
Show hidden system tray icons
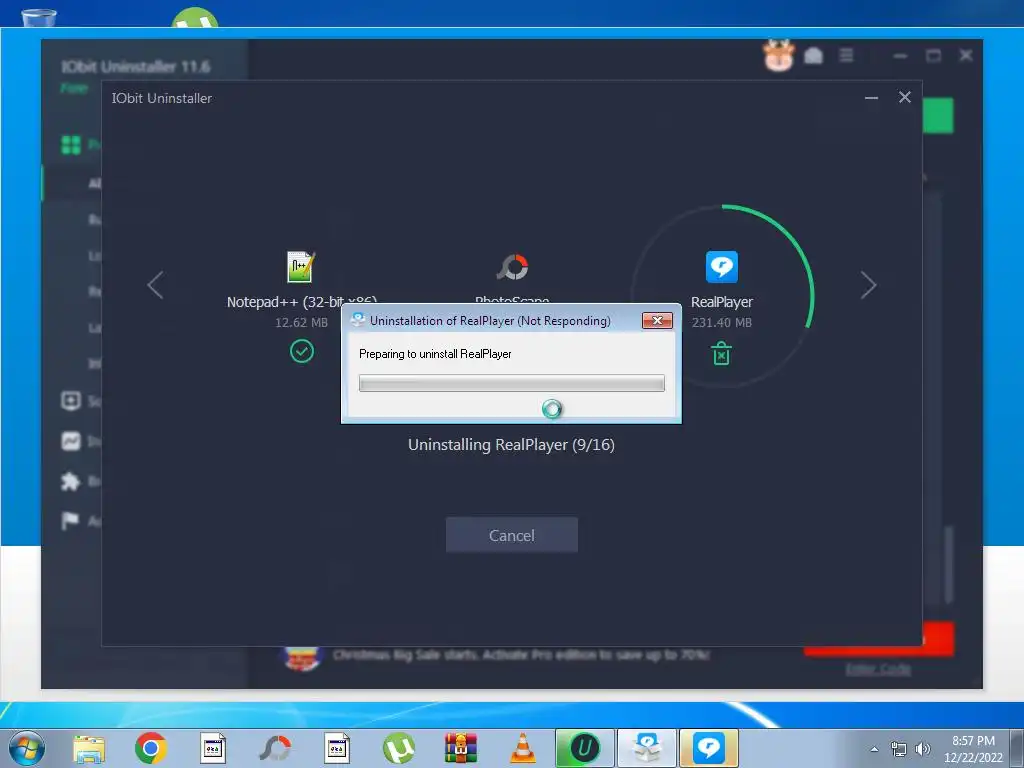click(x=874, y=749)
